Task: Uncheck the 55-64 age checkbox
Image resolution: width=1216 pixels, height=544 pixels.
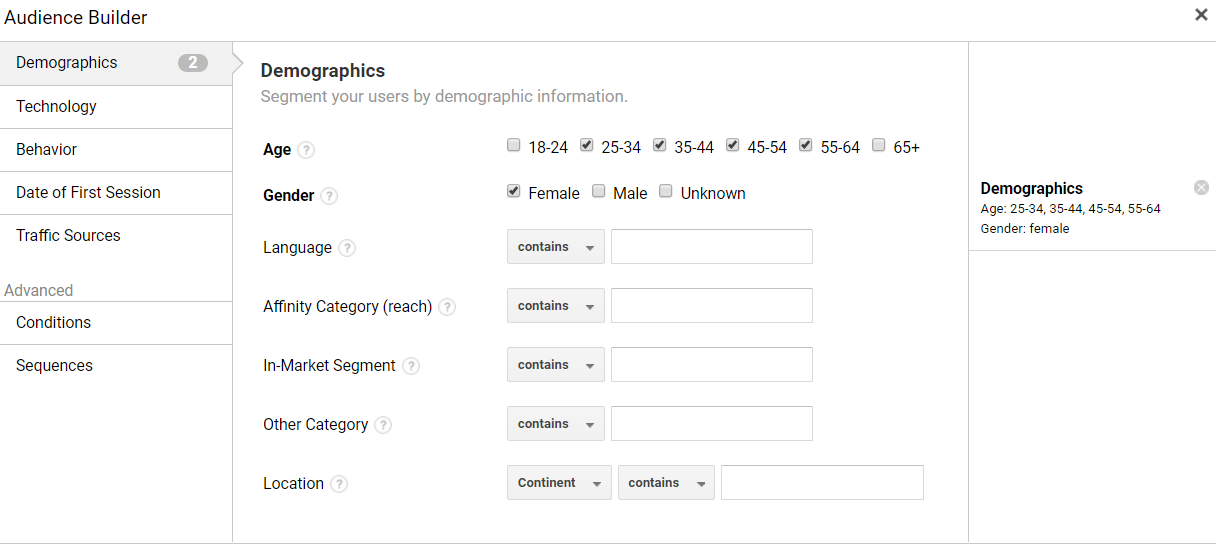Action: coord(806,145)
